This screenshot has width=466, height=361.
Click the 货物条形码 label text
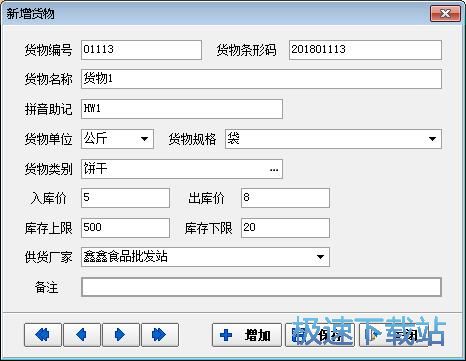246,50
